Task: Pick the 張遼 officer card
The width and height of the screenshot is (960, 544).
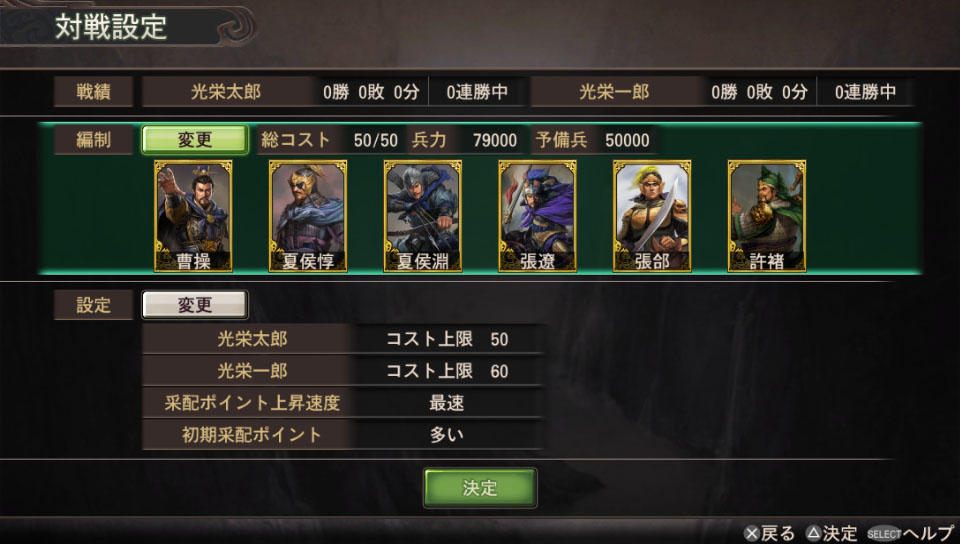Action: coord(538,216)
